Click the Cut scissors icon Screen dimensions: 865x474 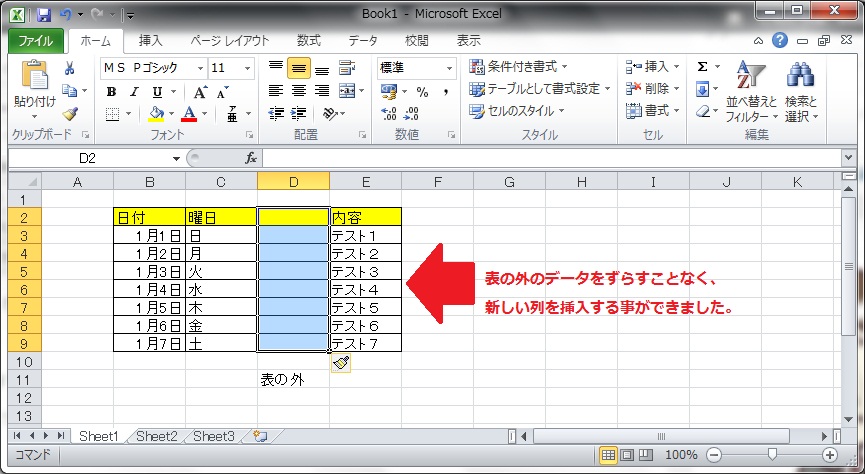pos(70,68)
